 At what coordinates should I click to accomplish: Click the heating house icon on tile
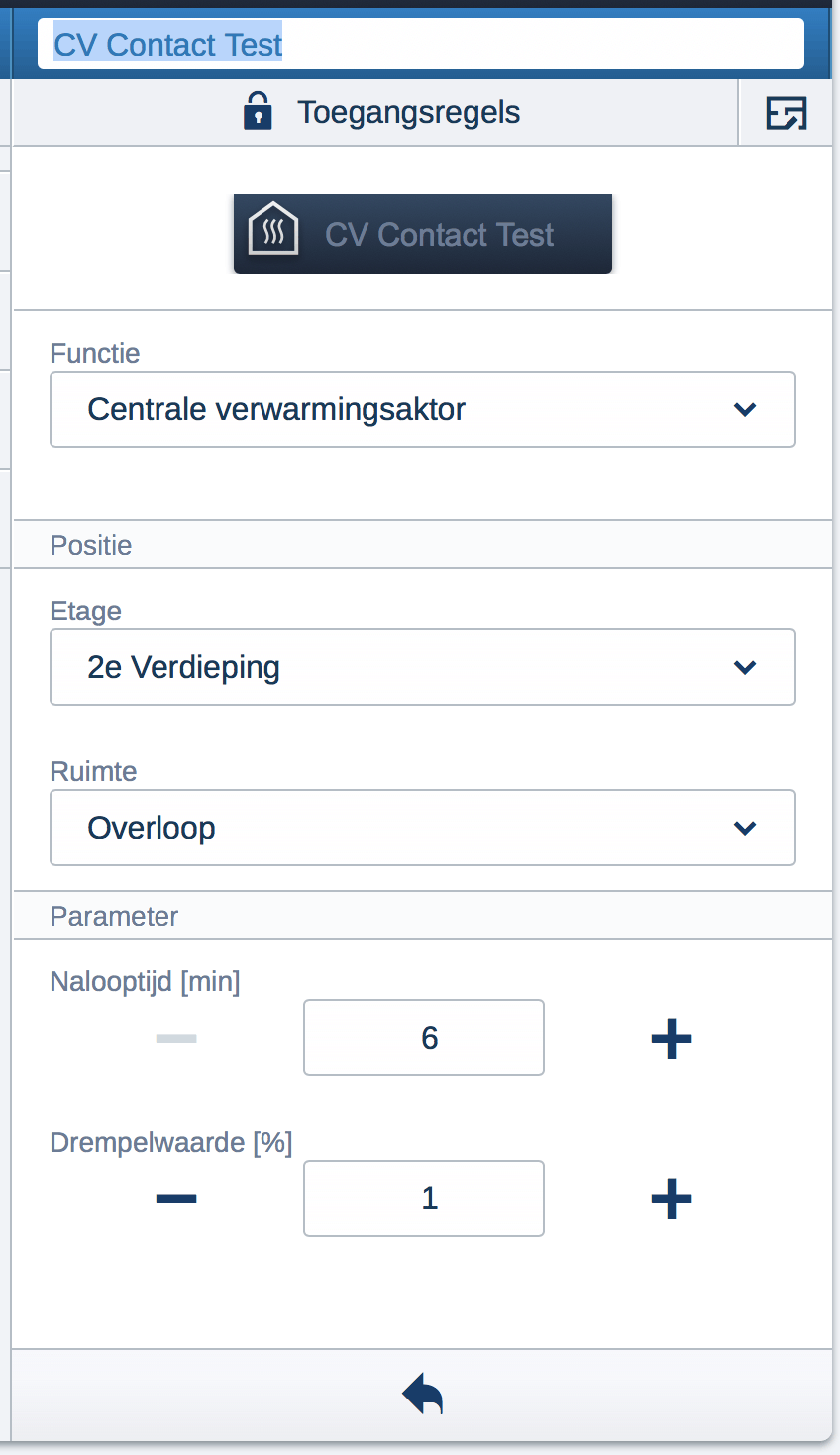click(x=272, y=229)
